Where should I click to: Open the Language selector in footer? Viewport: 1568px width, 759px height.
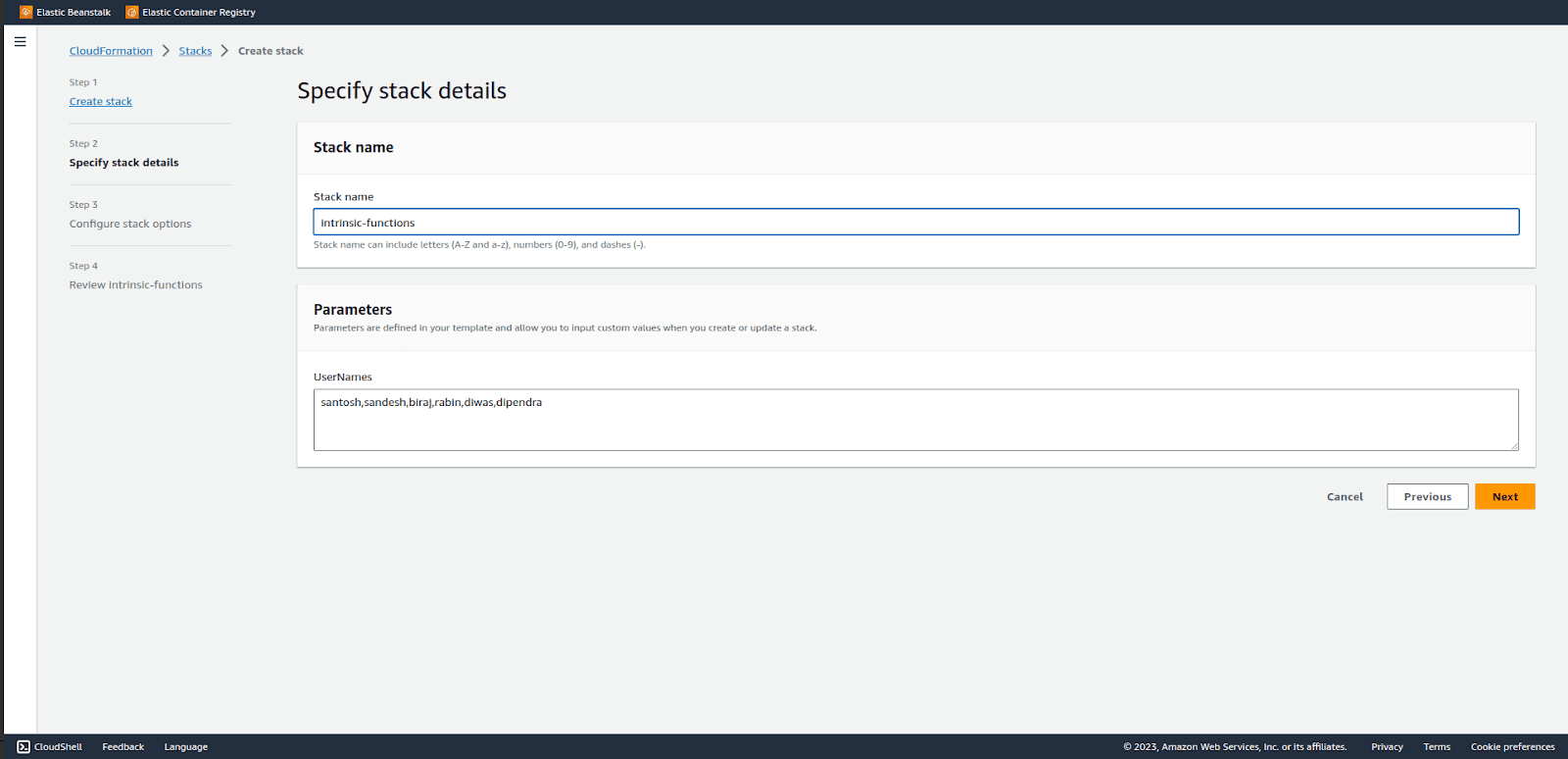186,747
